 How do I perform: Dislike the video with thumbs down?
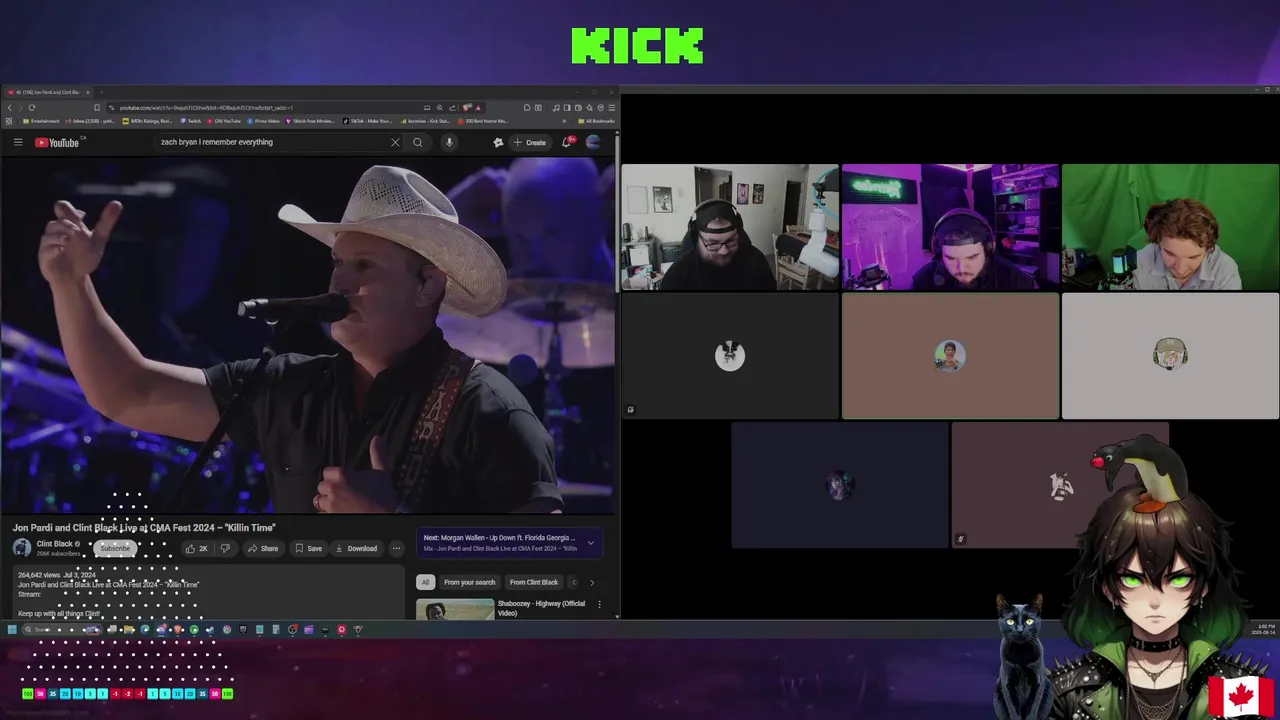(225, 548)
